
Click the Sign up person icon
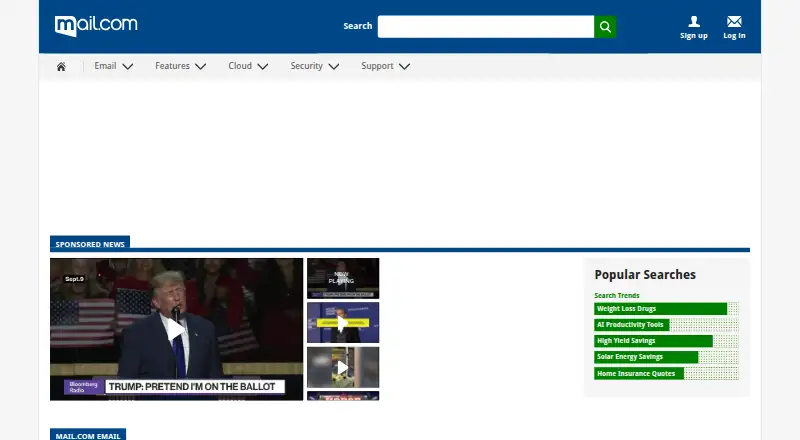pos(694,21)
